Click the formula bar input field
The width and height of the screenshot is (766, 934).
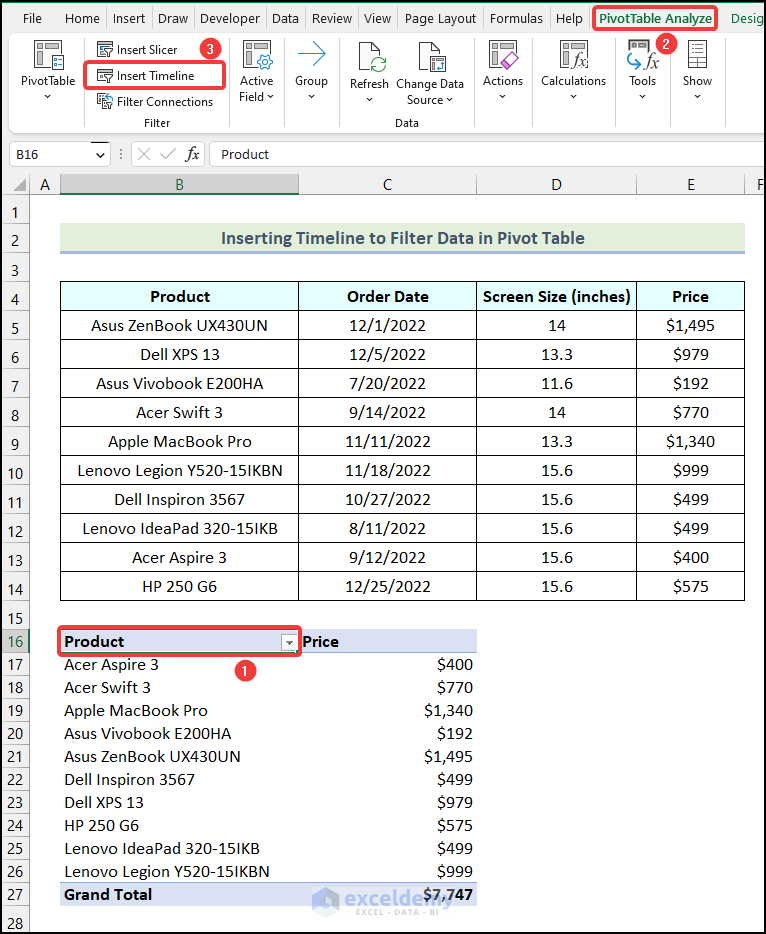(x=480, y=155)
